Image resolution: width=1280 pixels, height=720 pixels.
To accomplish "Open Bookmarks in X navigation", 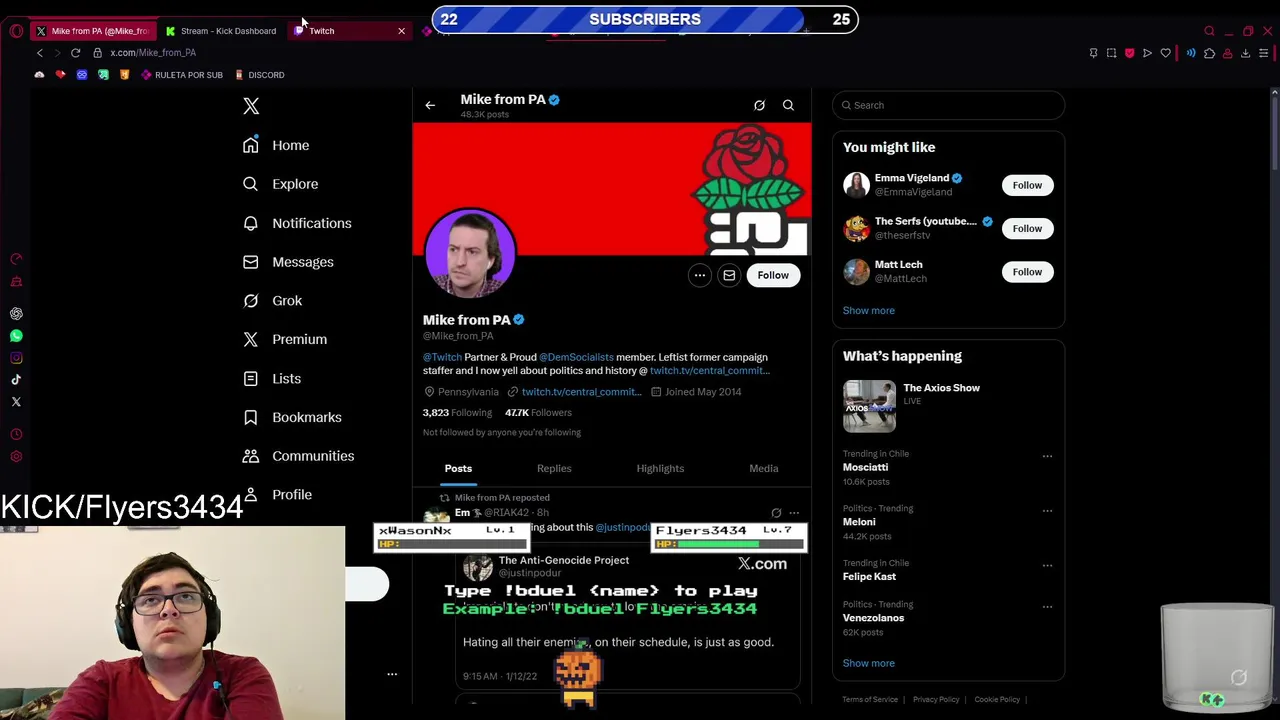I will 292,417.
